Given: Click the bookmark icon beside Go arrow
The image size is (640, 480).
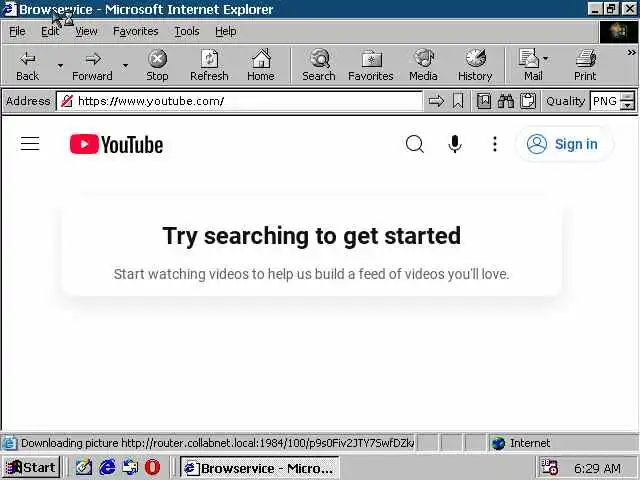Looking at the screenshot, I should point(458,101).
